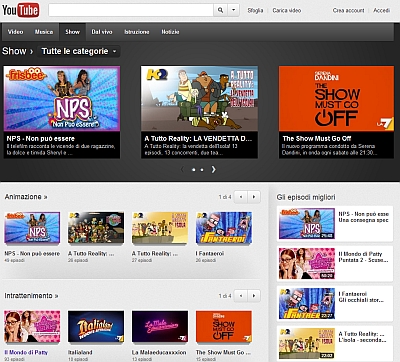400x362 pixels.
Task: Click The Show Must Go title in Intrattenimento
Action: 223,352
